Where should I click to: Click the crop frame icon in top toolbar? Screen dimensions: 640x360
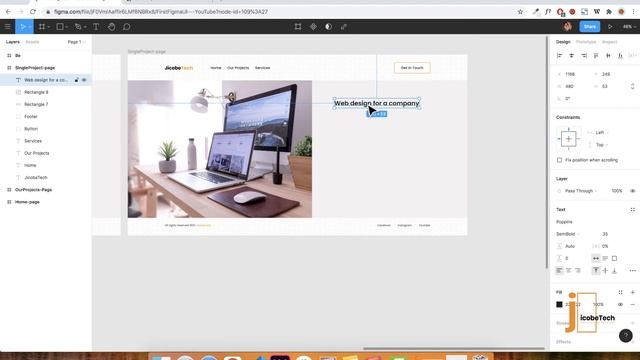coord(298,27)
